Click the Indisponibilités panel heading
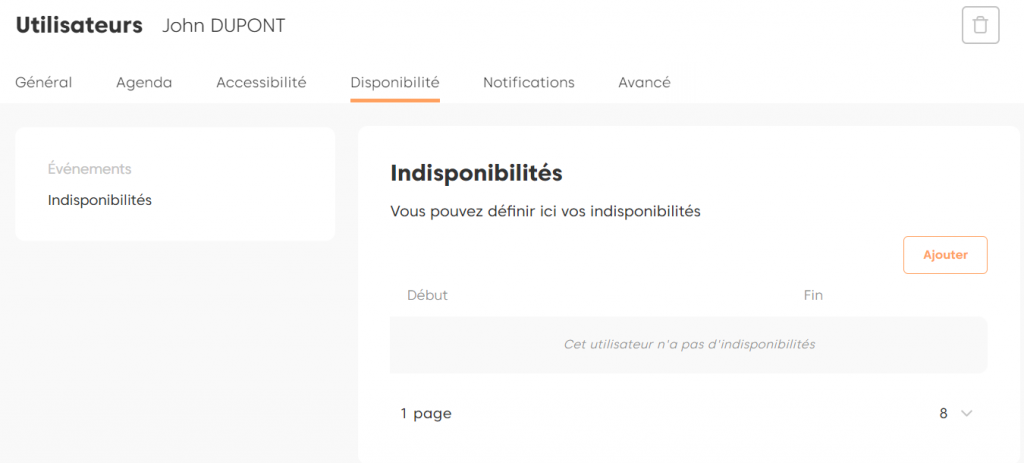Viewport: 1024px width, 463px height. pyautogui.click(x=476, y=173)
